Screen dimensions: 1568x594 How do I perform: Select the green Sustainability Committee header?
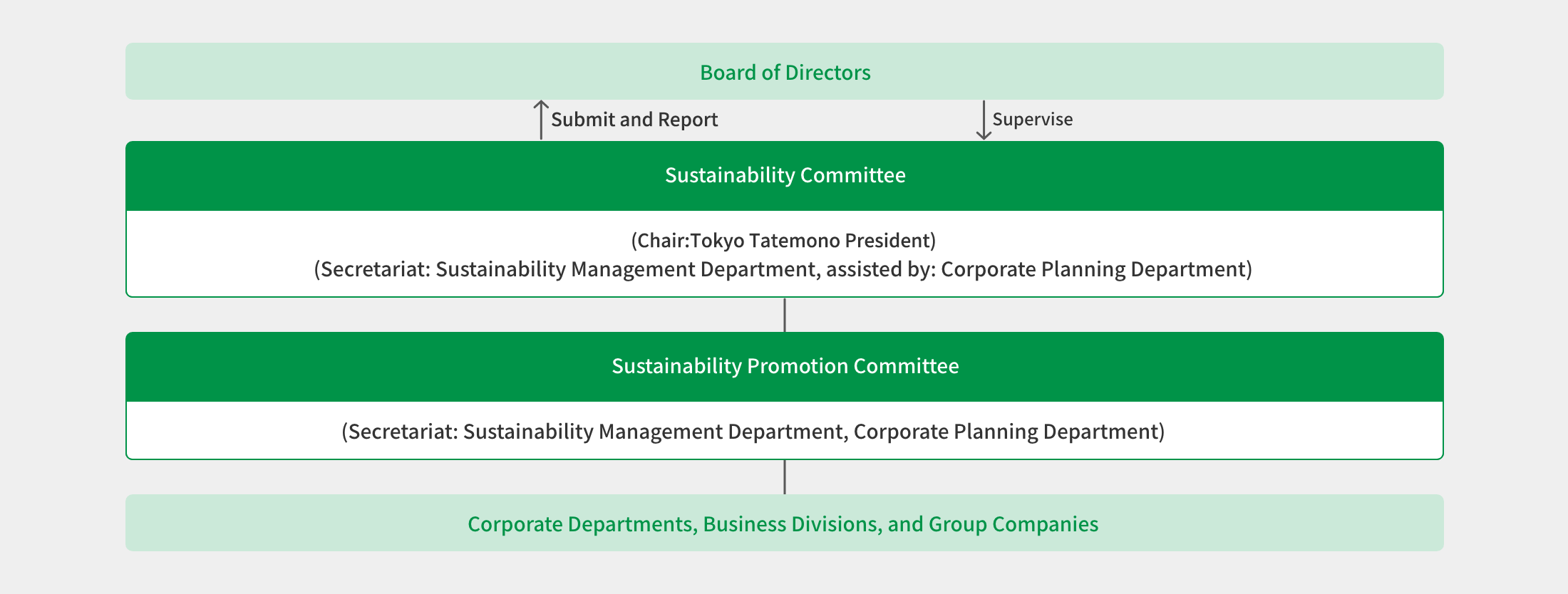784,175
